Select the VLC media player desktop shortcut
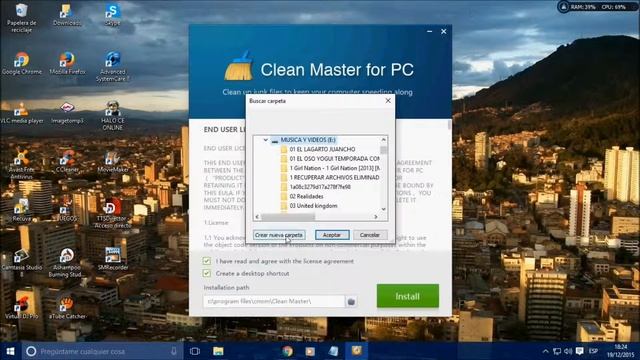The height and width of the screenshot is (360, 640). pos(22,113)
